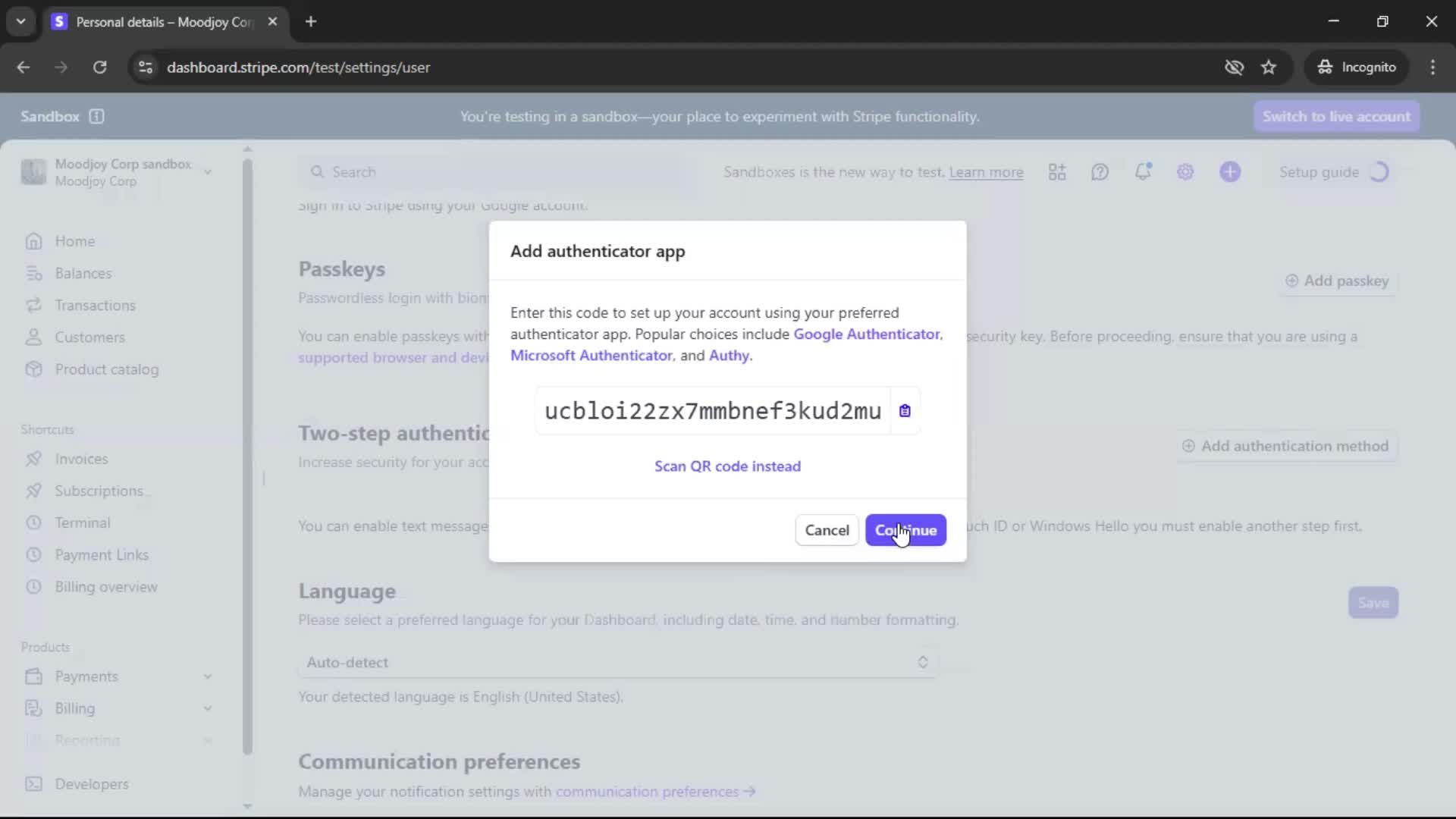The width and height of the screenshot is (1456, 819).
Task: Click the Sandbox info icon
Action: click(x=96, y=116)
